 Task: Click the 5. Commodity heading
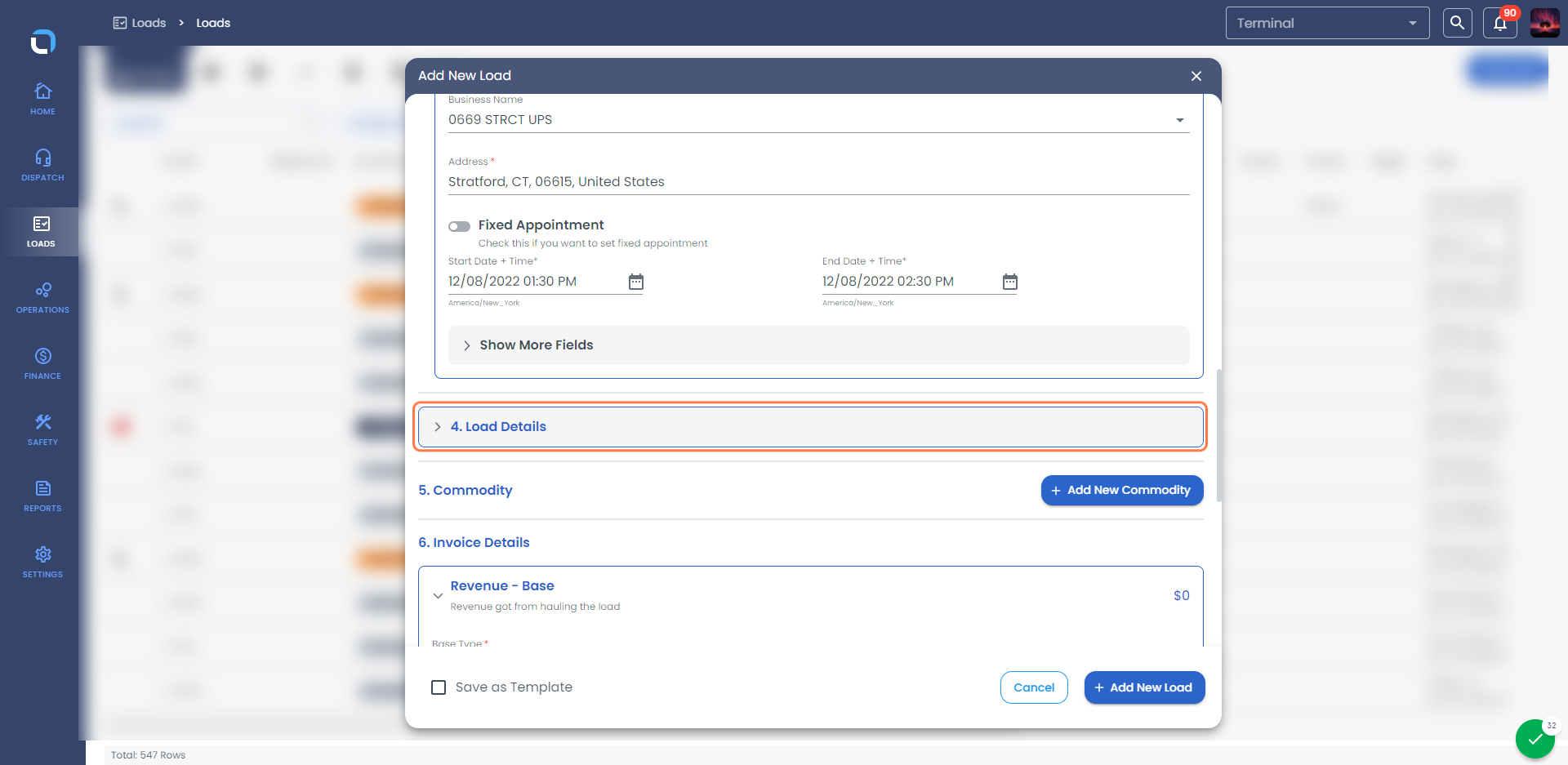pyautogui.click(x=465, y=490)
